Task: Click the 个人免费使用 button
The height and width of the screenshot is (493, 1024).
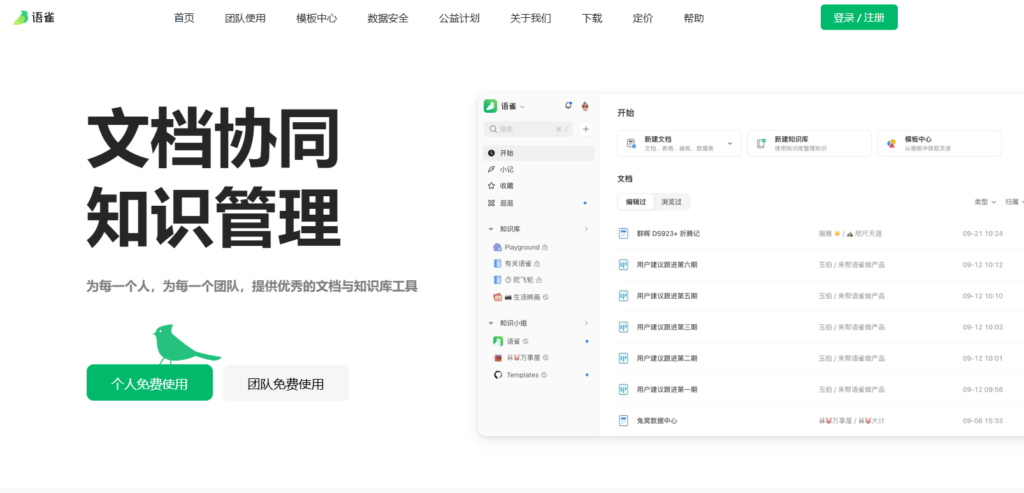Action: coord(150,383)
